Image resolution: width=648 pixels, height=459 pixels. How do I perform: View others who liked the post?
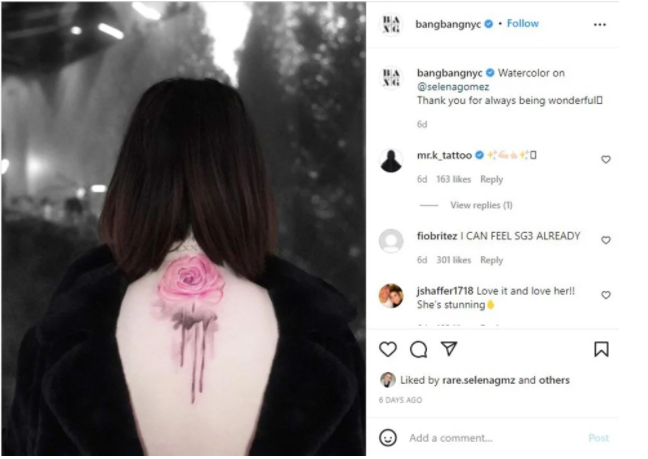554,380
